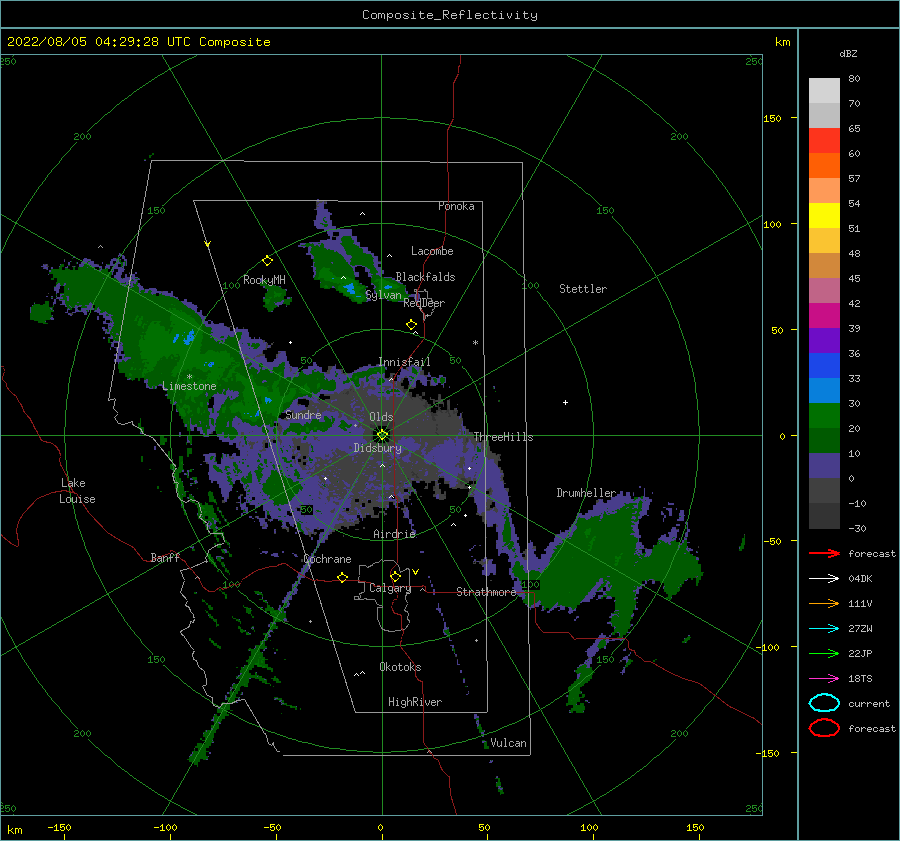
Task: Click the white 04DK arrow legend icon
Action: pos(824,578)
